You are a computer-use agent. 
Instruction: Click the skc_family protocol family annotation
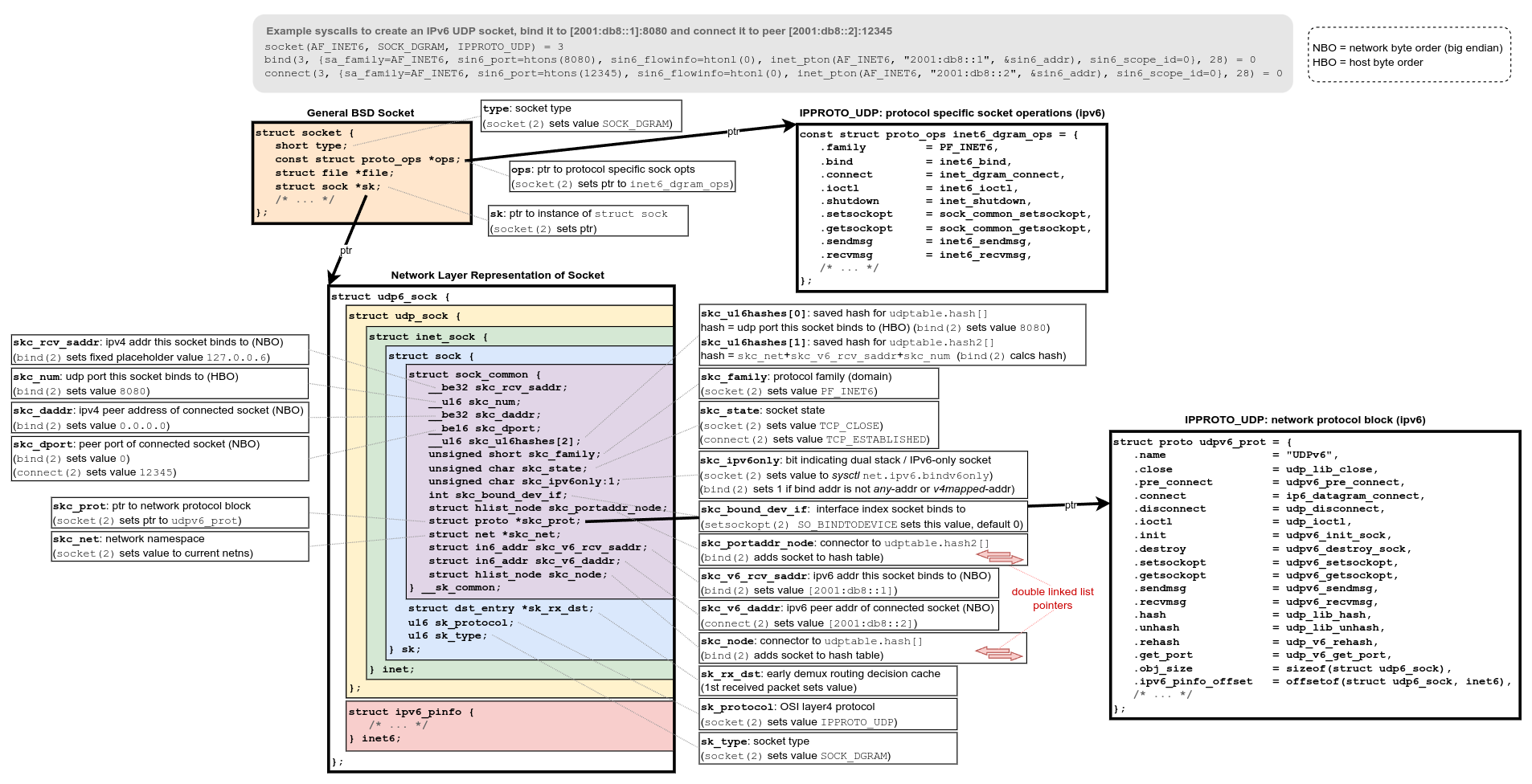click(x=817, y=384)
